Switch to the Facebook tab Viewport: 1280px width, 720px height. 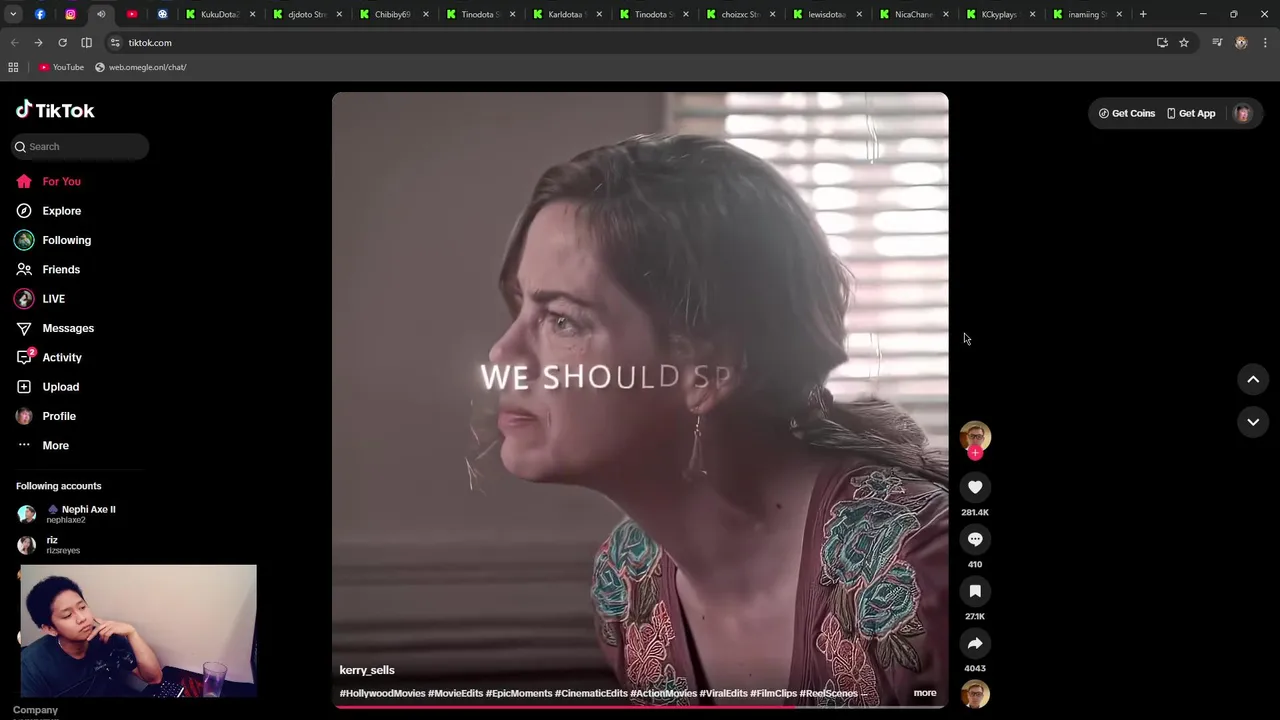tap(40, 14)
